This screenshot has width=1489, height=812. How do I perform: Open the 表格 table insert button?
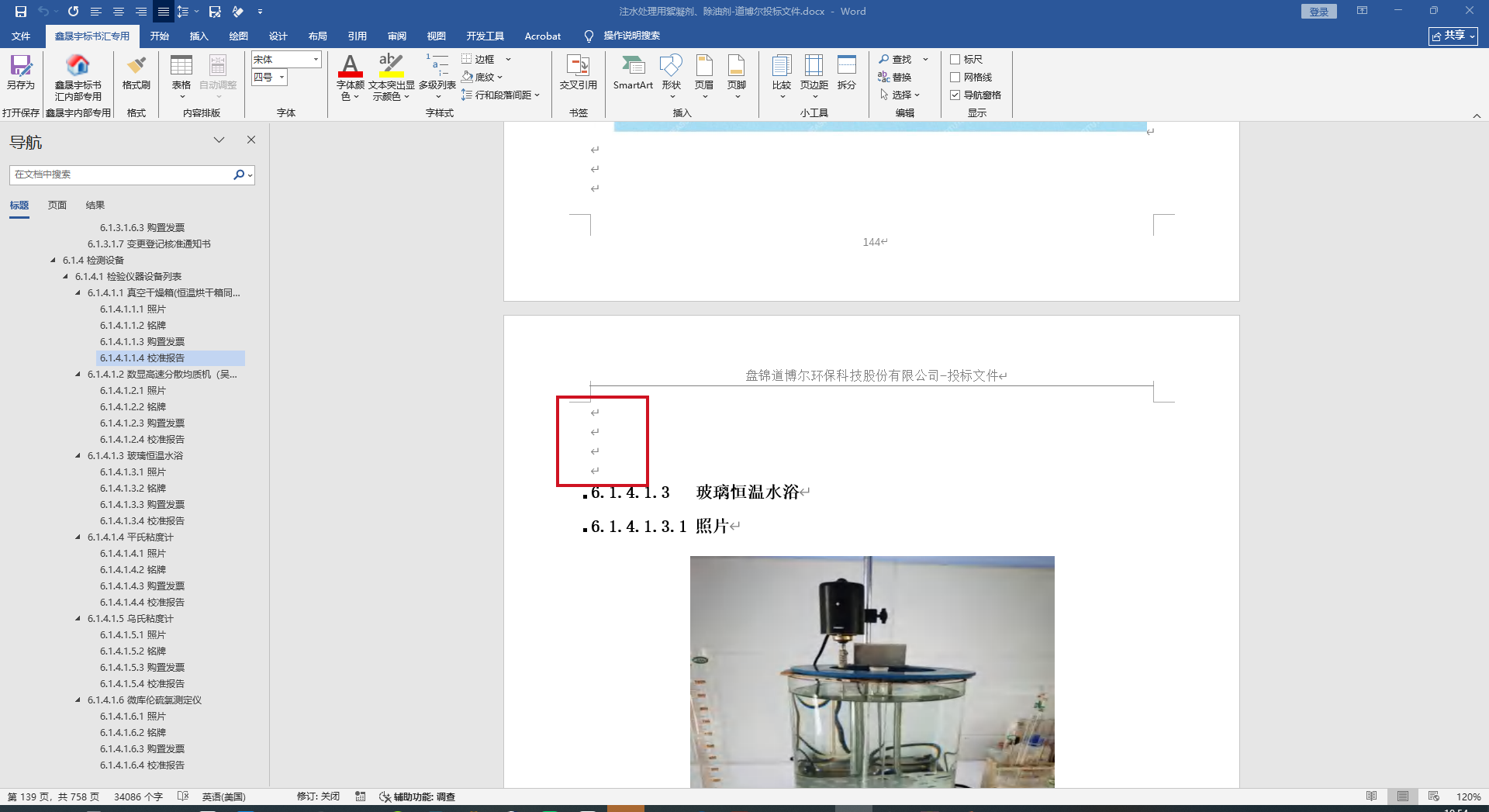(x=181, y=76)
